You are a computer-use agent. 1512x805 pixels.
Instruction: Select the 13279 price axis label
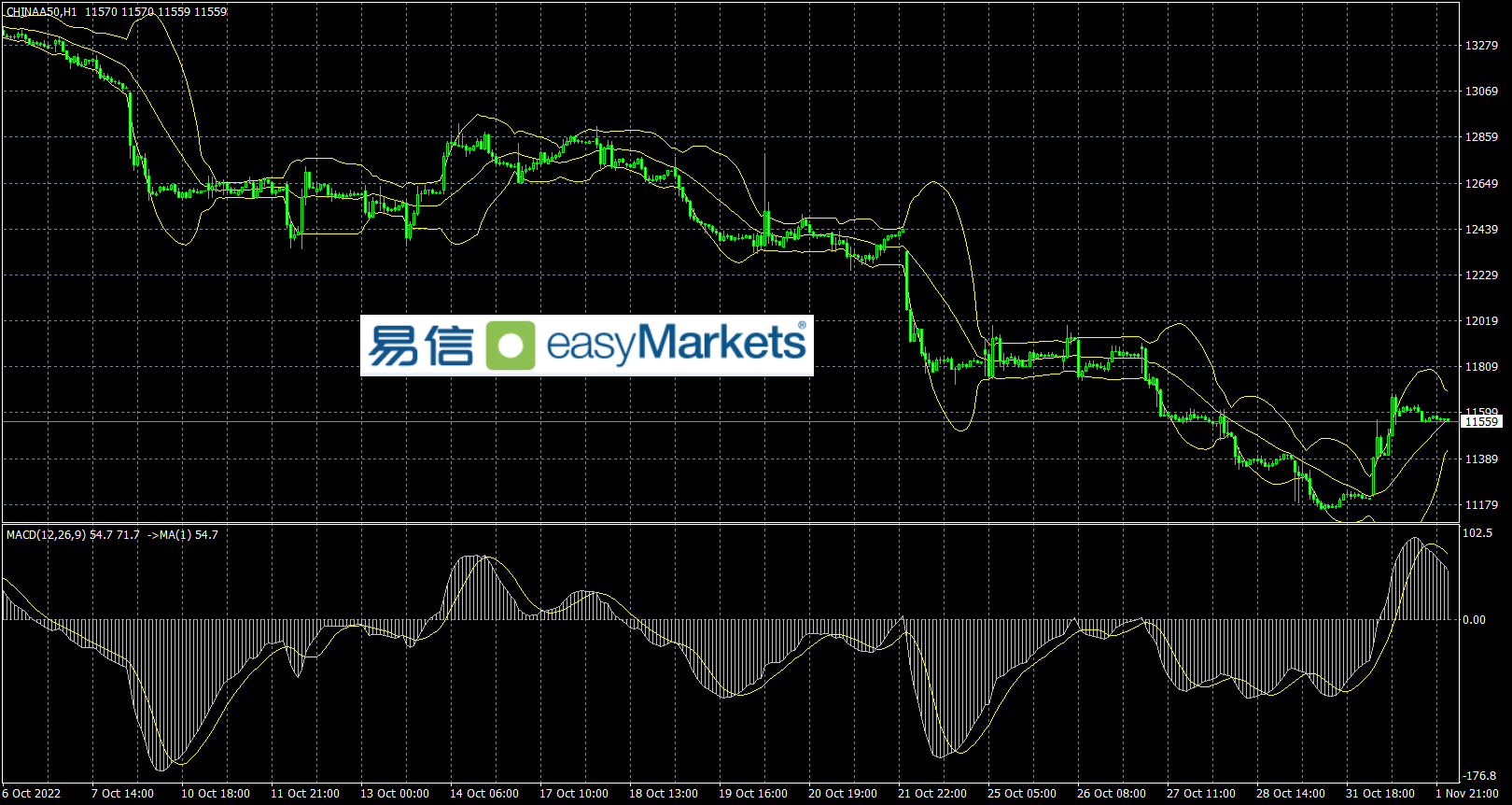[1481, 46]
